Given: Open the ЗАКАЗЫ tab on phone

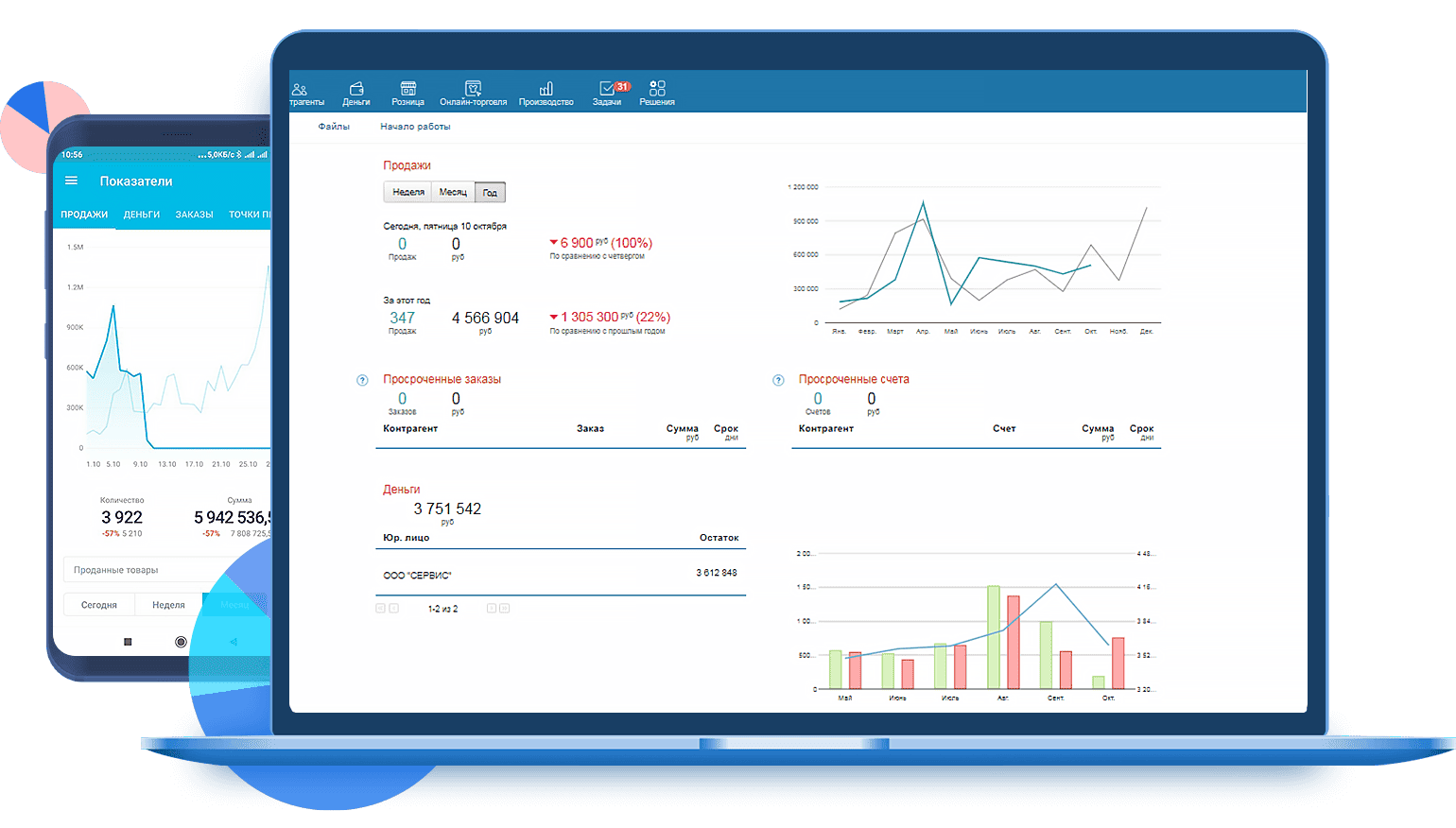Looking at the screenshot, I should pos(194,215).
